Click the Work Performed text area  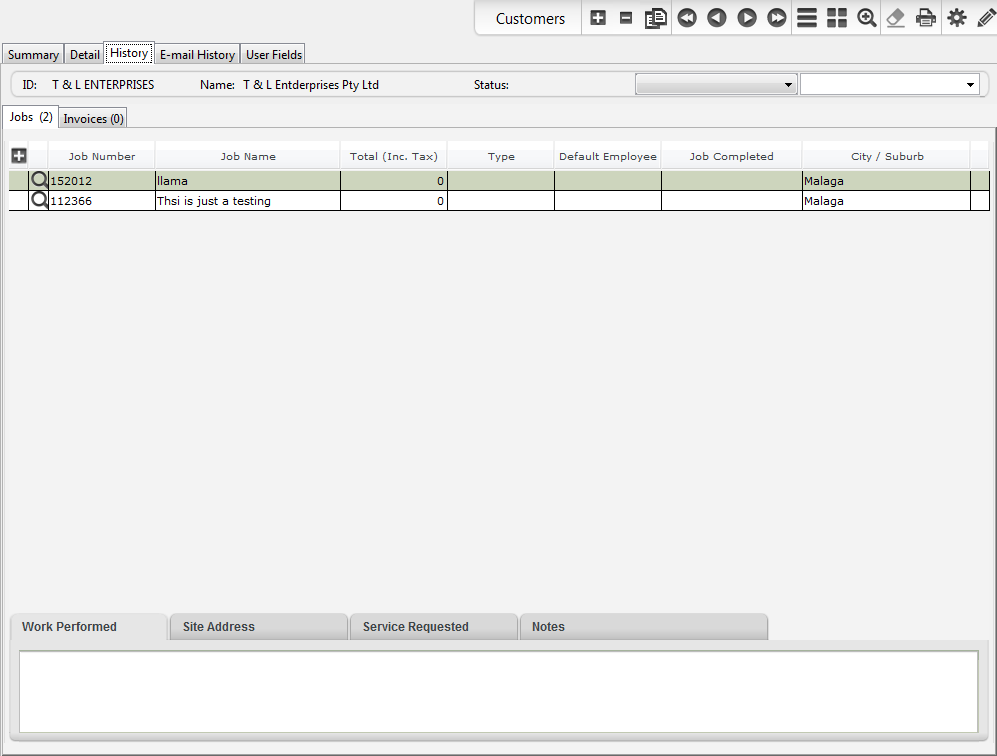[498, 691]
